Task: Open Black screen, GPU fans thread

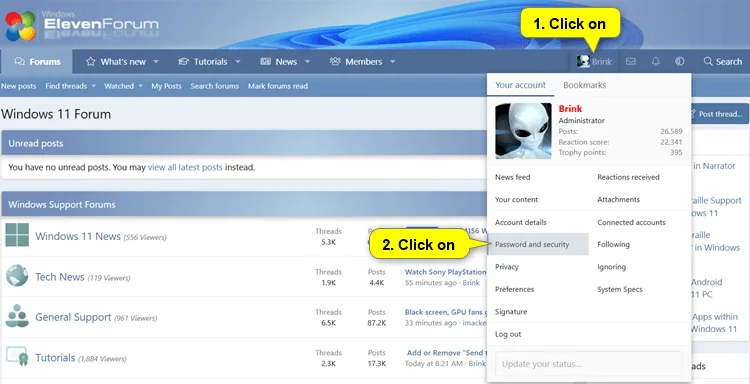Action: [445, 312]
